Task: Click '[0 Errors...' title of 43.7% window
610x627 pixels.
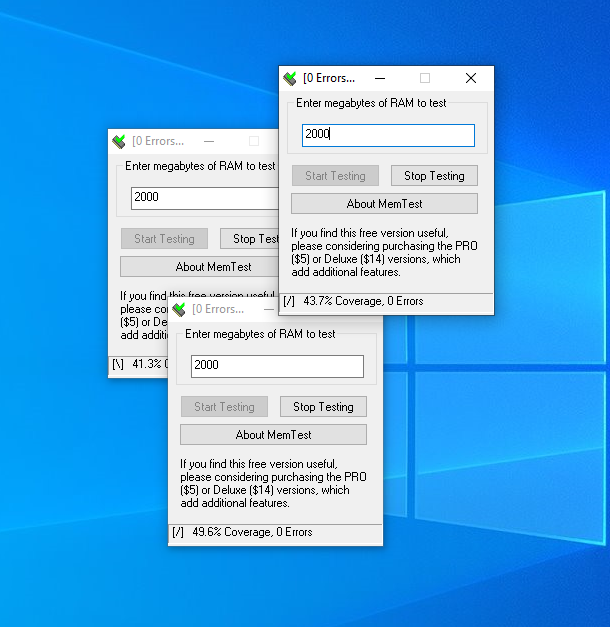Action: [x=329, y=78]
